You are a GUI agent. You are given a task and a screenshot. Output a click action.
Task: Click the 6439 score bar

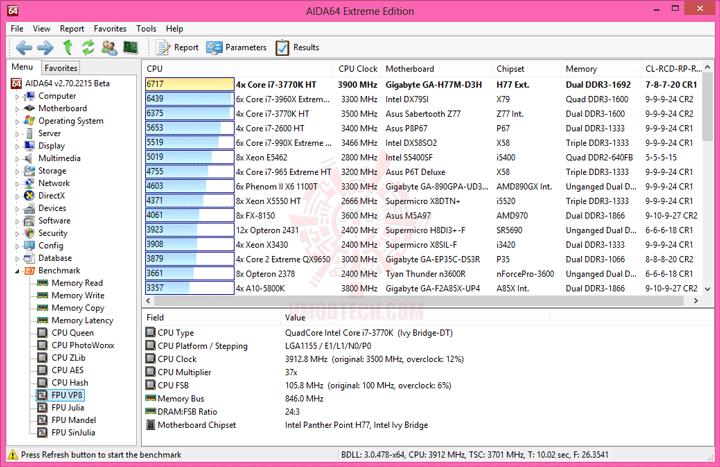coord(189,99)
